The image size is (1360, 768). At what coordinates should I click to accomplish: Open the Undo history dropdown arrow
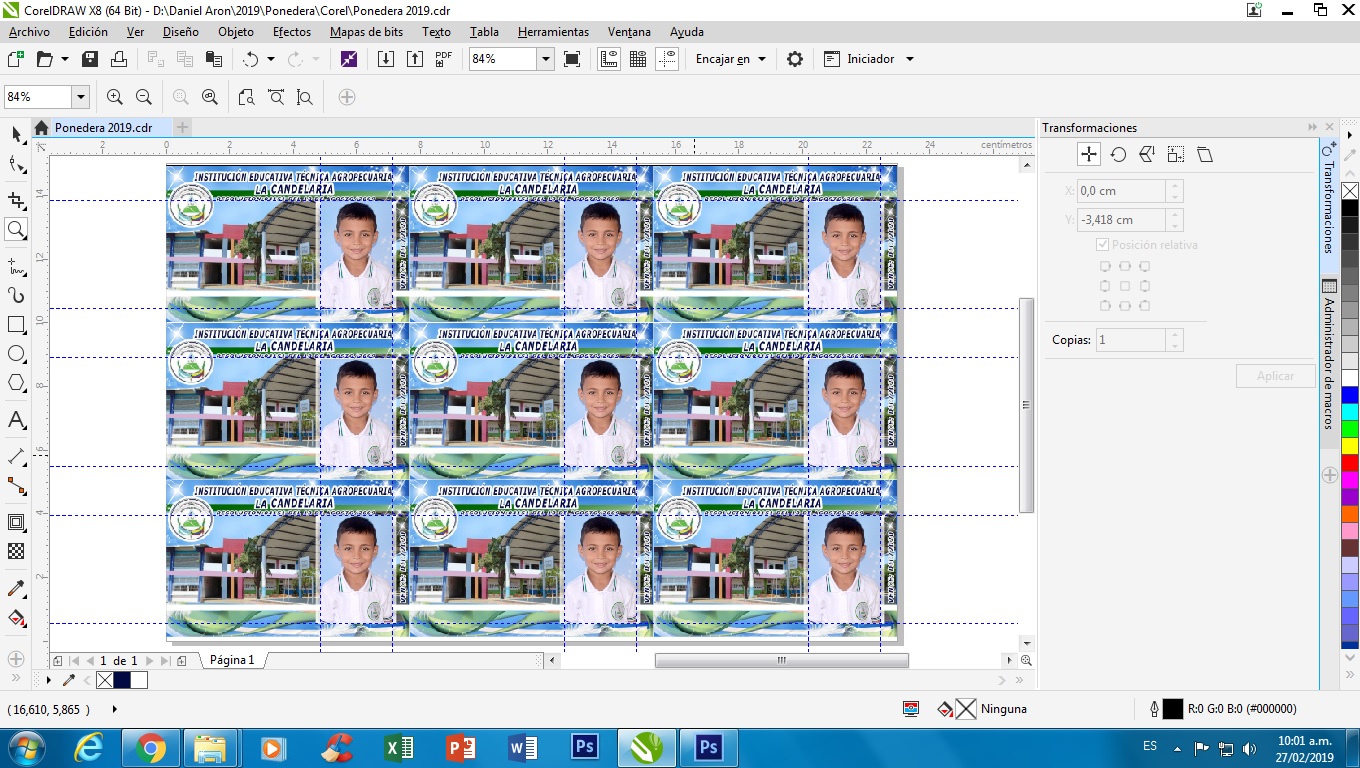pyautogui.click(x=271, y=59)
